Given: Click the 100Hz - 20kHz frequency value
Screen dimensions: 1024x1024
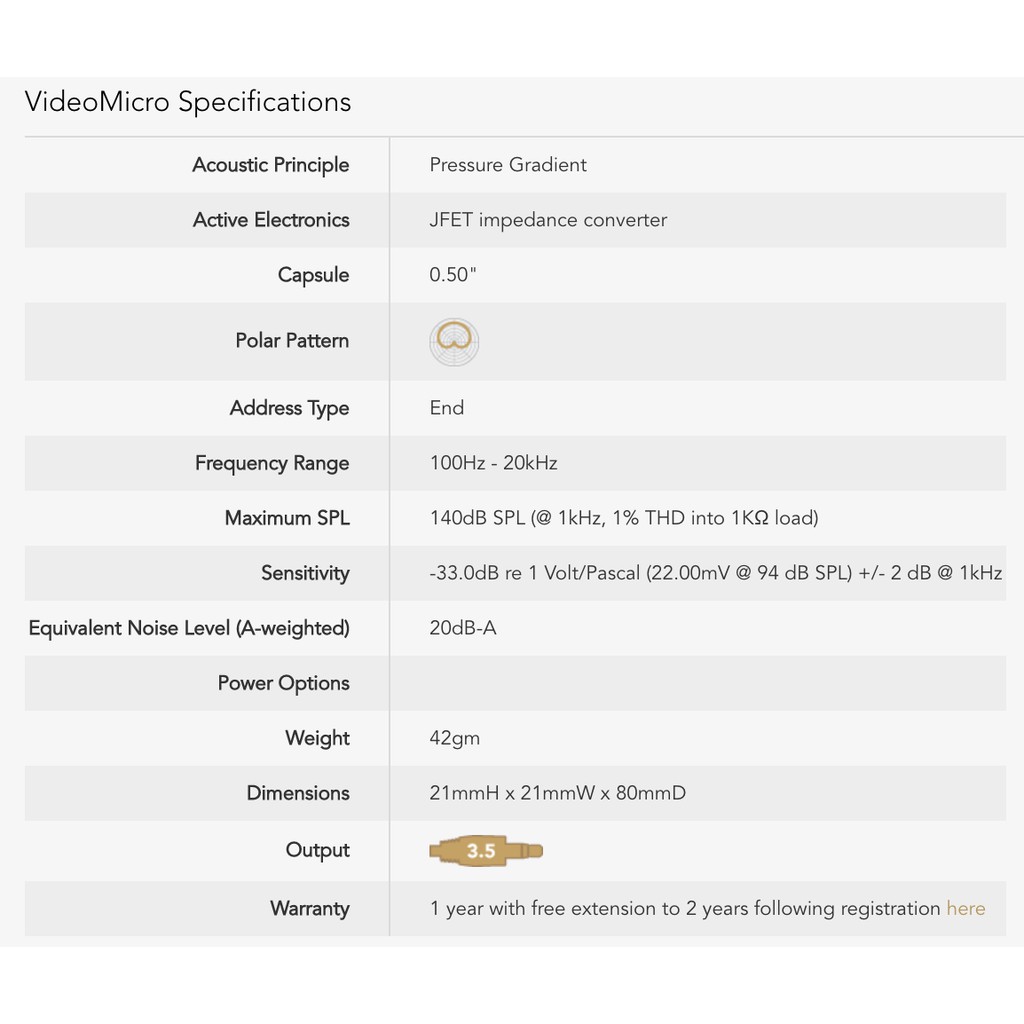Looking at the screenshot, I should tap(493, 463).
